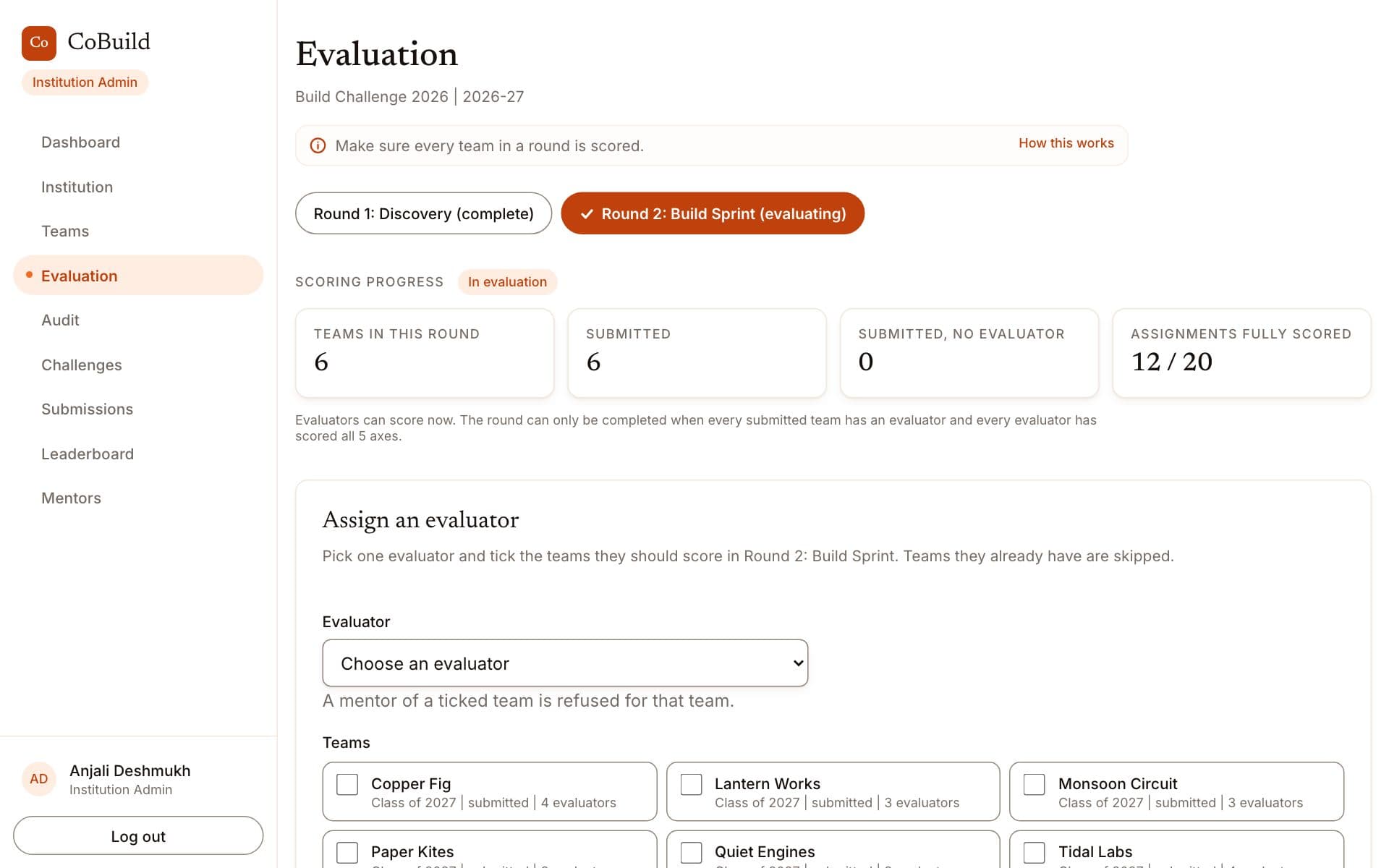The image size is (1389, 868).
Task: Click the Institution Admin badge
Action: click(x=85, y=82)
